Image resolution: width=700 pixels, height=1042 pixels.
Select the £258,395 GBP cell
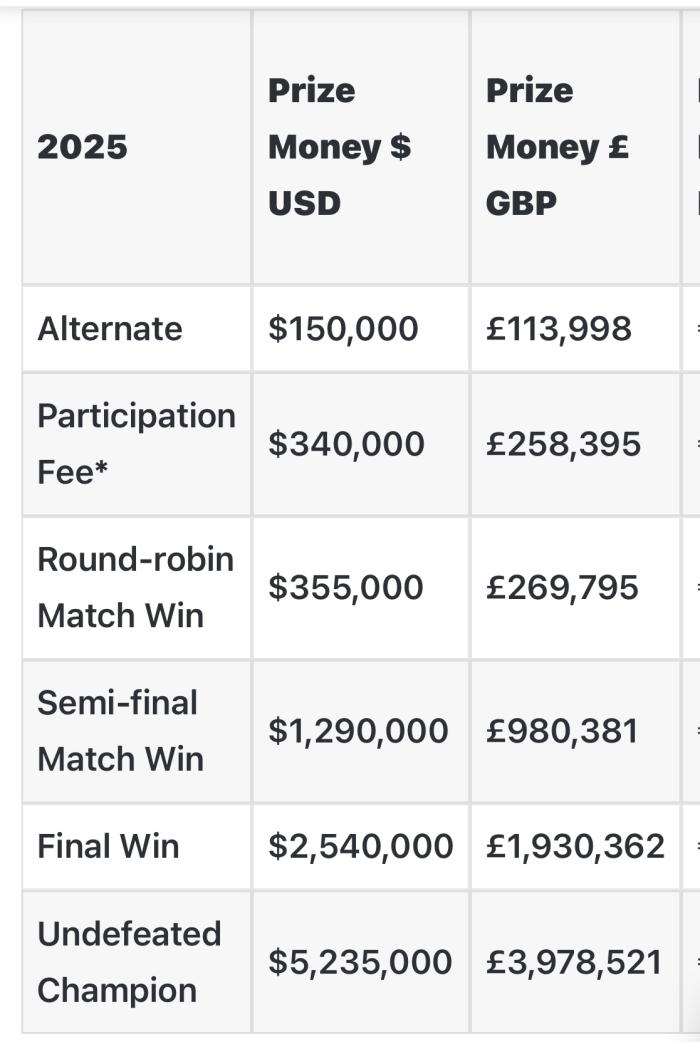pyautogui.click(x=564, y=444)
